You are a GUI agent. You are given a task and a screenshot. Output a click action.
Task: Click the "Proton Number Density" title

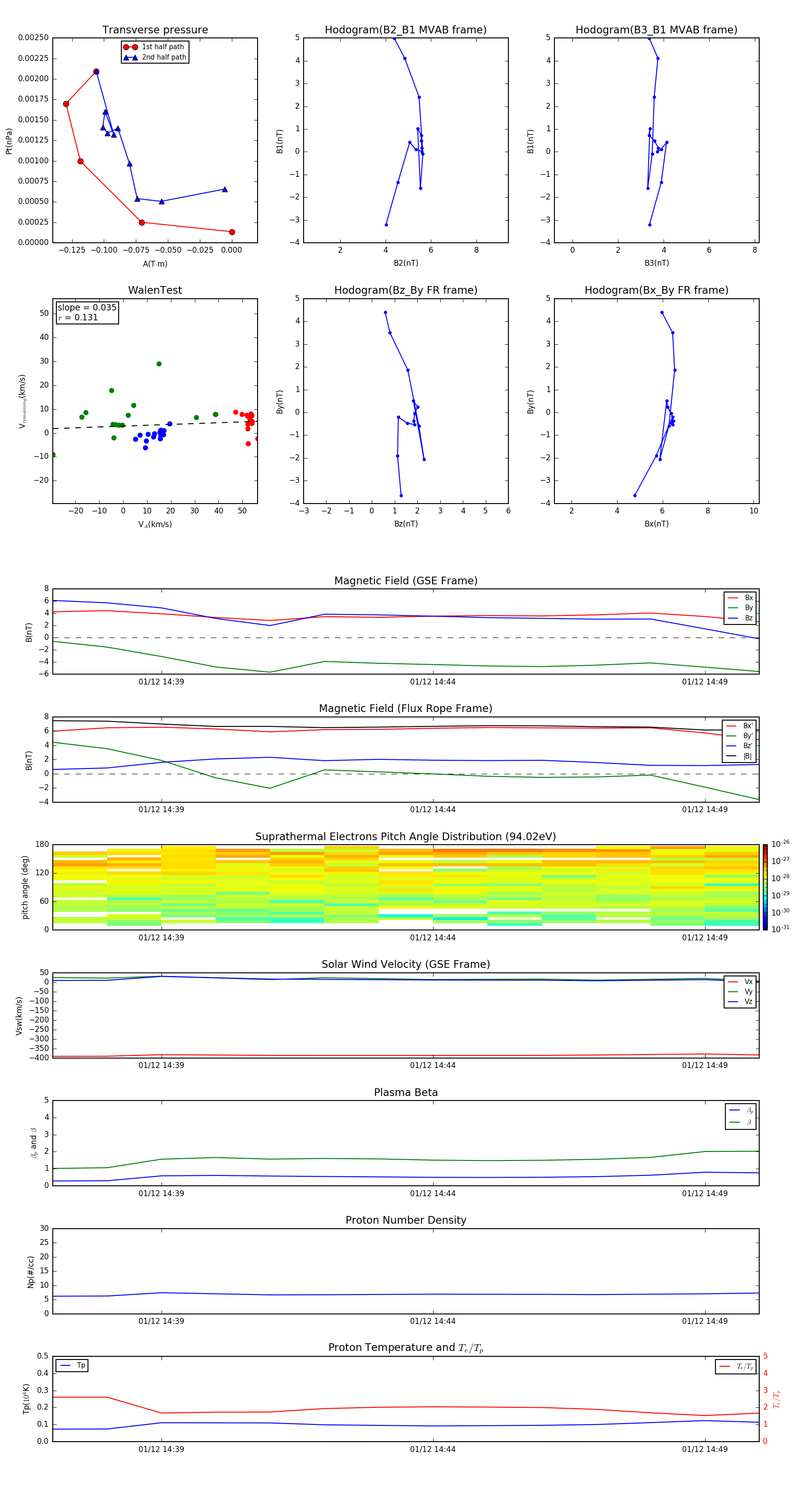[406, 1220]
